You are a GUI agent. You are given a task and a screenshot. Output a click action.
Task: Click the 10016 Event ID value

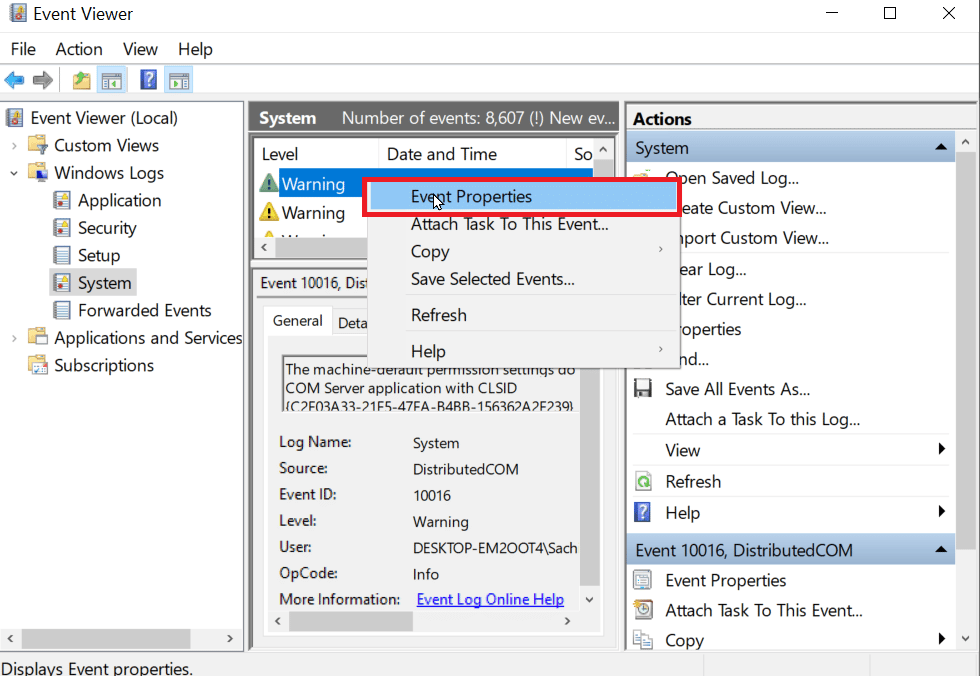point(431,495)
